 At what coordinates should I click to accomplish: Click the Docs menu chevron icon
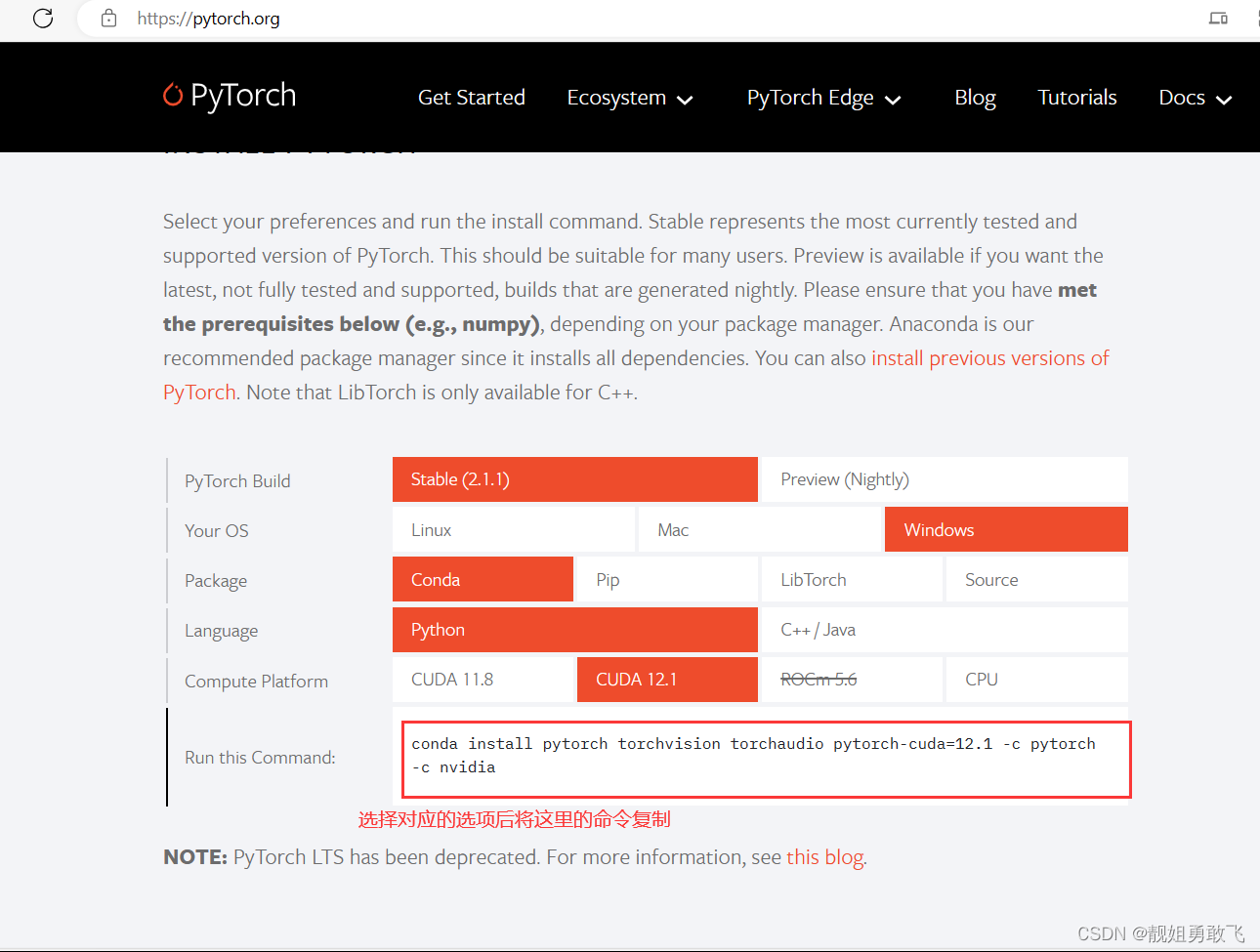1224,99
